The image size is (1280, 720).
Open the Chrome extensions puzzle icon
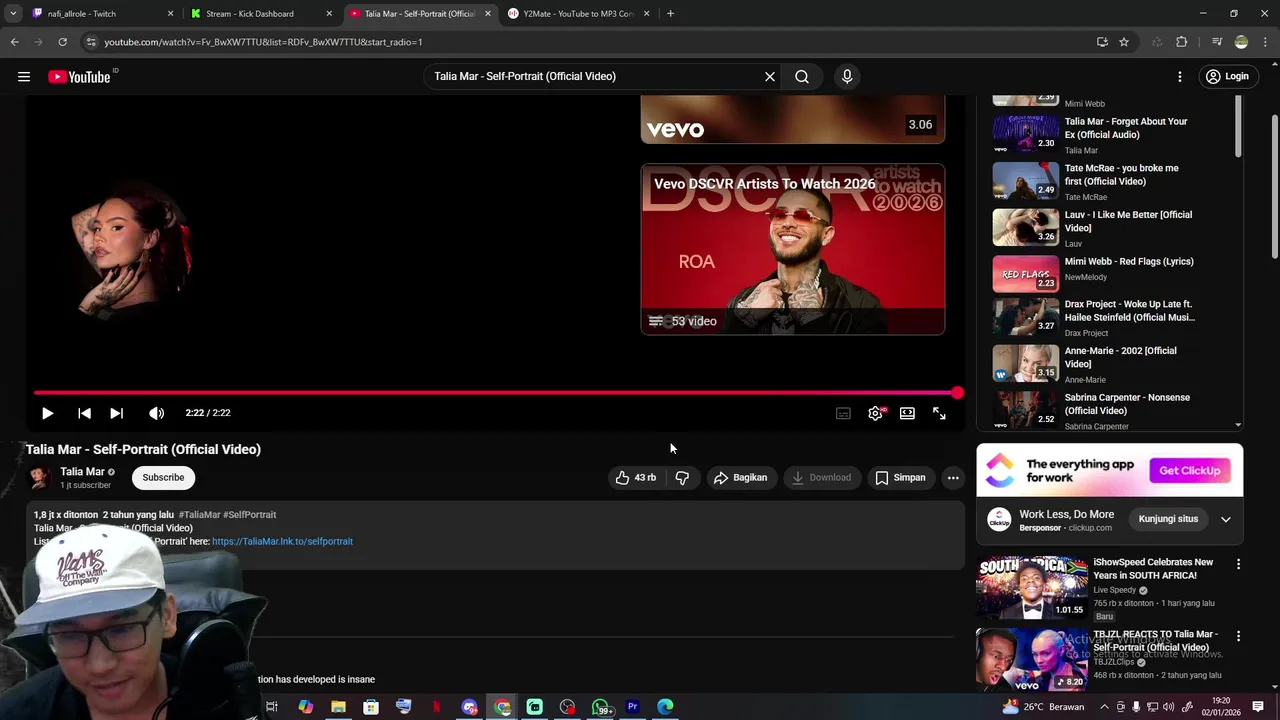click(1181, 42)
